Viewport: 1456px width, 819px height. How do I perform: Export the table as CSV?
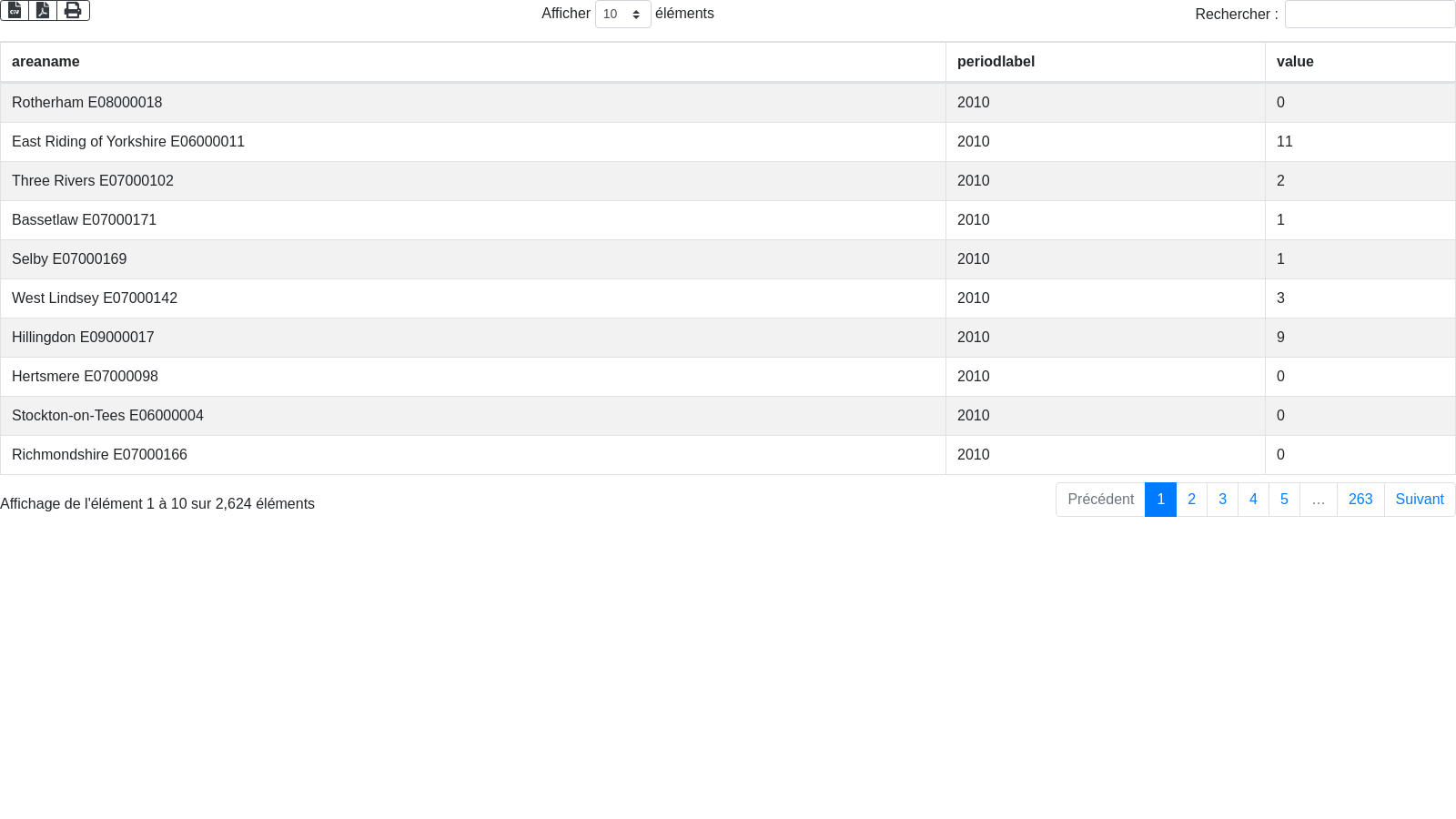tap(15, 10)
